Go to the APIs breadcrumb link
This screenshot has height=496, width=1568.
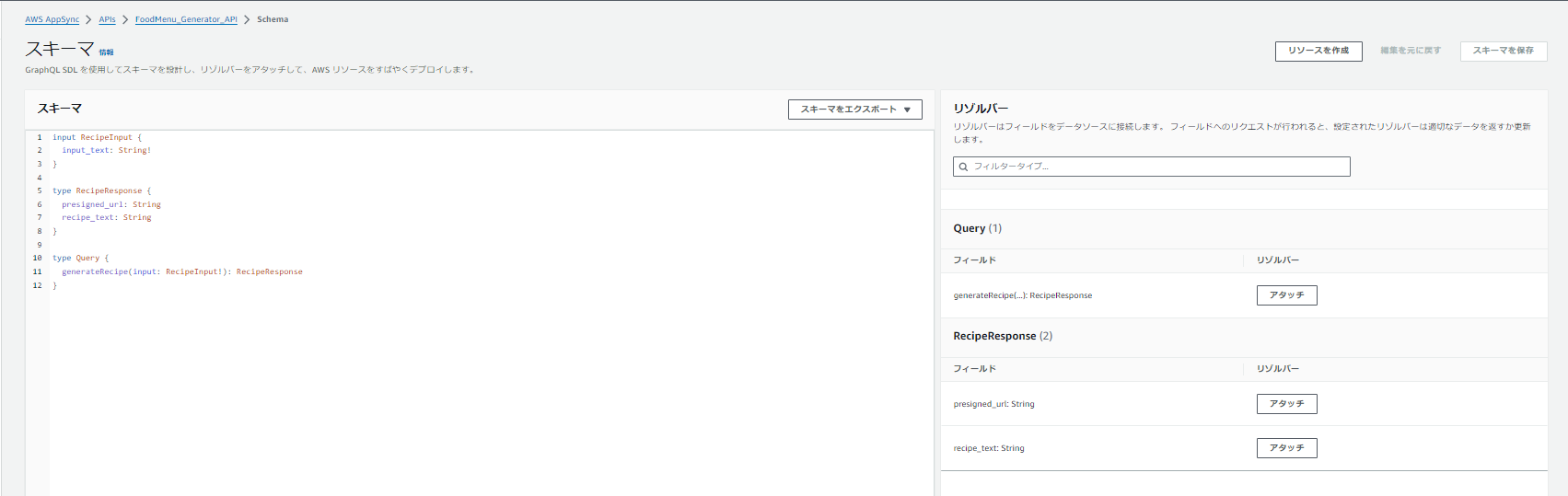(108, 19)
